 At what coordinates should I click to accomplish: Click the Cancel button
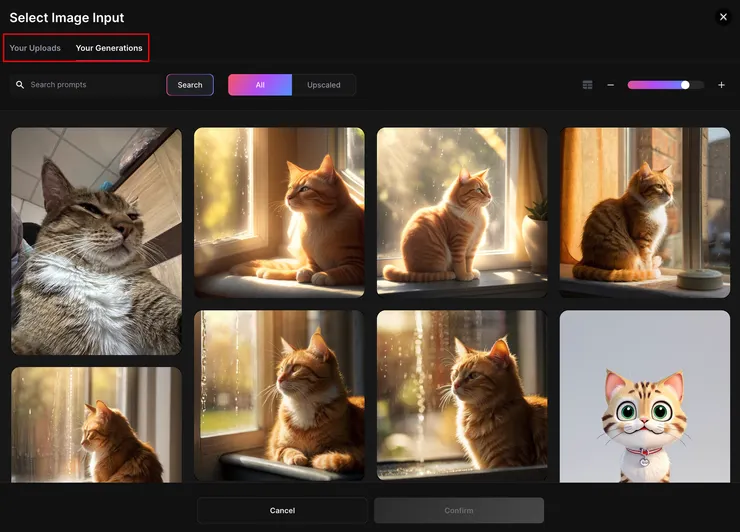pyautogui.click(x=282, y=510)
